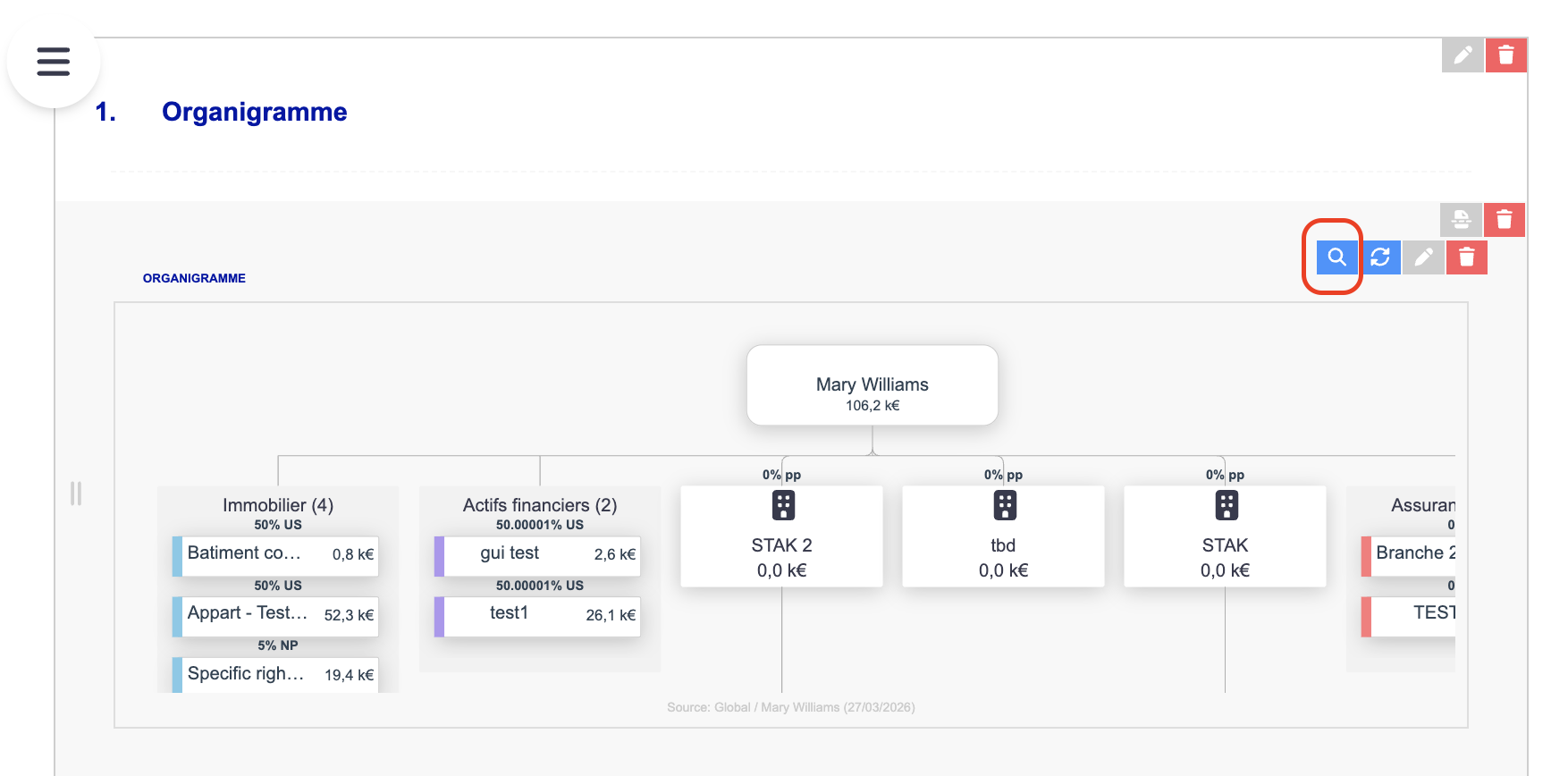Refresh the organigramme with the sync icon
Image resolution: width=1568 pixels, height=776 pixels.
click(x=1380, y=257)
